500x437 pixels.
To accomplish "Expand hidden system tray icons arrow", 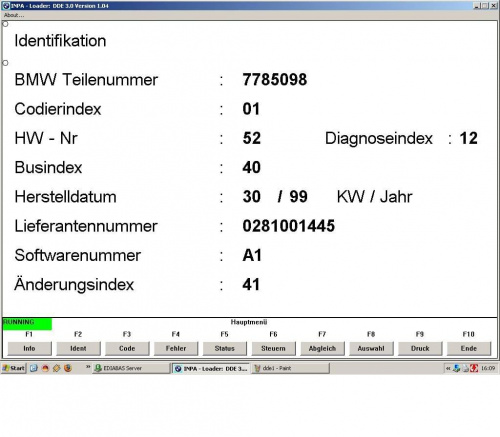I will click(x=448, y=368).
